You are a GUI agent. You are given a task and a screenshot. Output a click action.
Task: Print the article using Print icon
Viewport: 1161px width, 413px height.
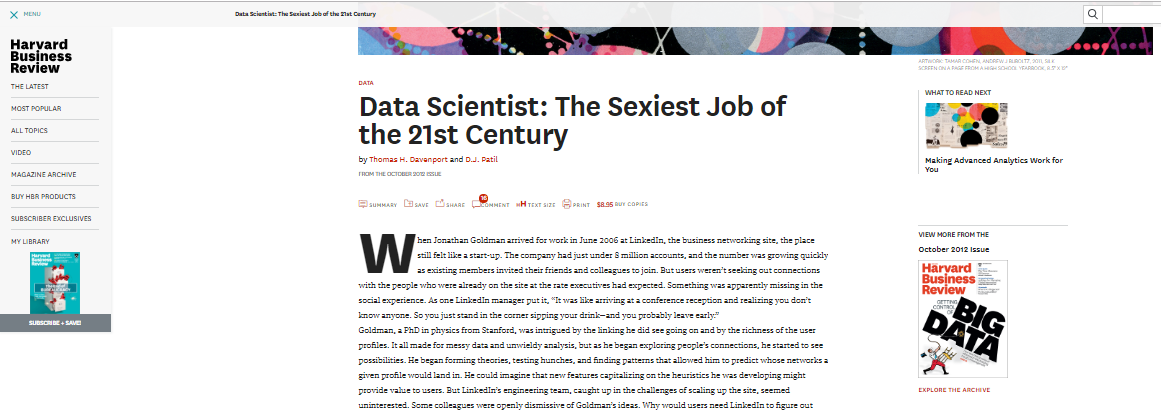click(x=567, y=204)
